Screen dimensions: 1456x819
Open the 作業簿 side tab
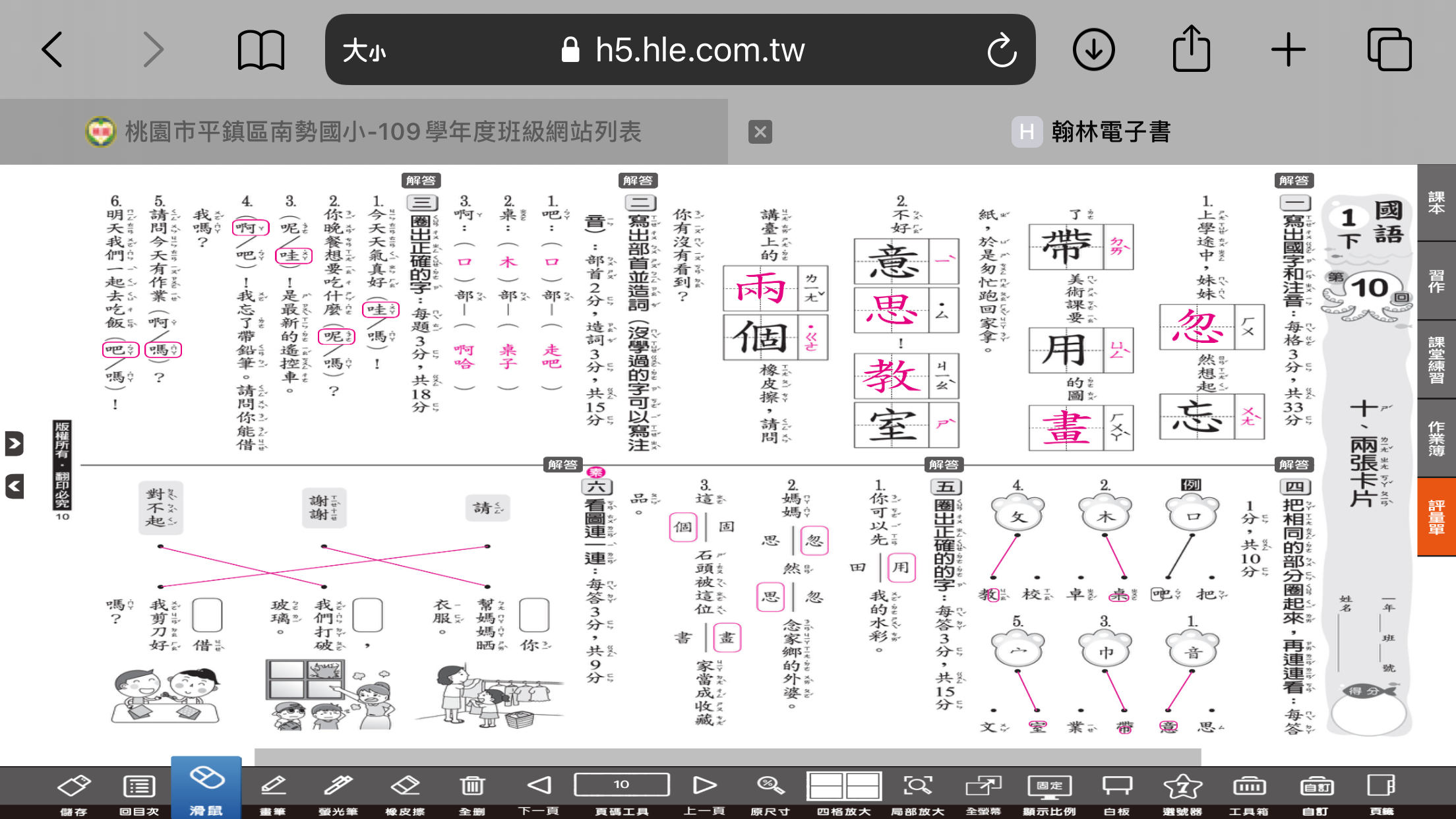point(1436,438)
